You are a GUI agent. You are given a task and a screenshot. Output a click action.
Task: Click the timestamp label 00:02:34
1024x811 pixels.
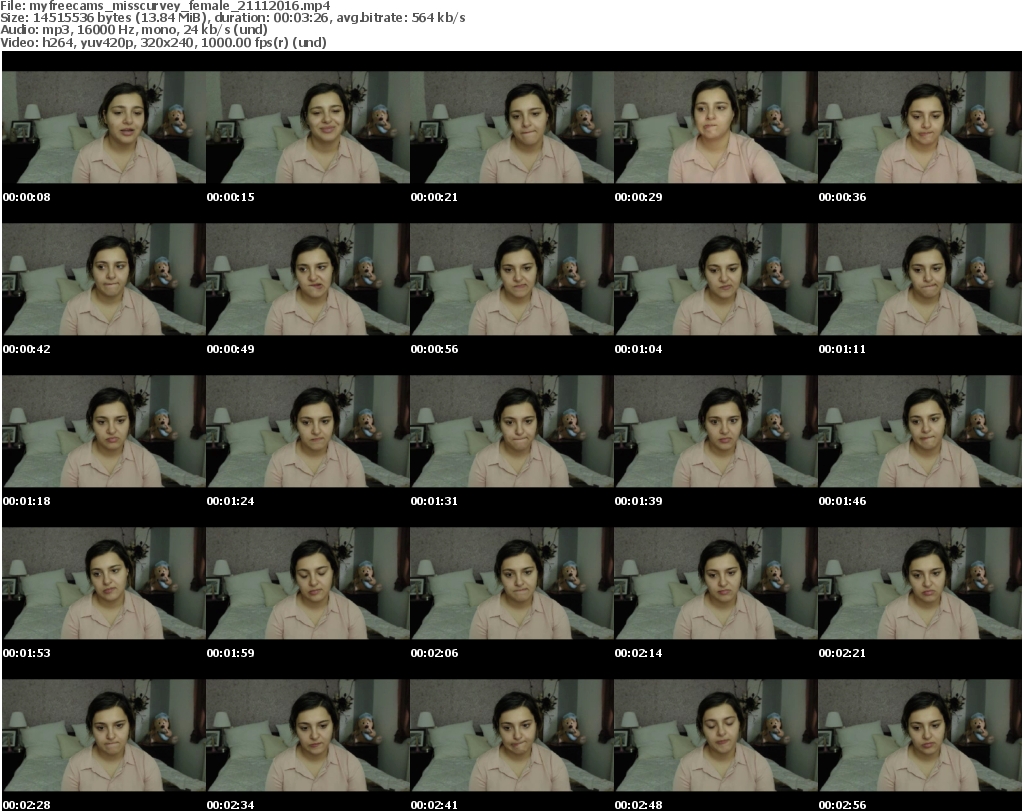tap(231, 805)
